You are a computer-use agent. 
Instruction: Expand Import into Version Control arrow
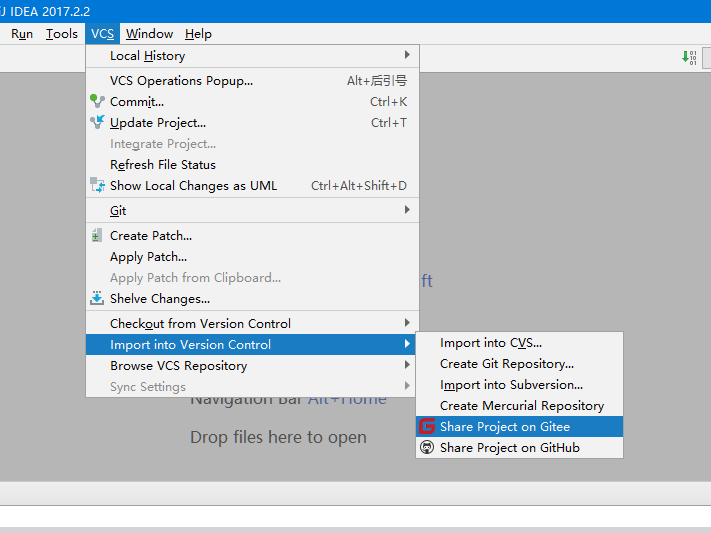click(407, 344)
